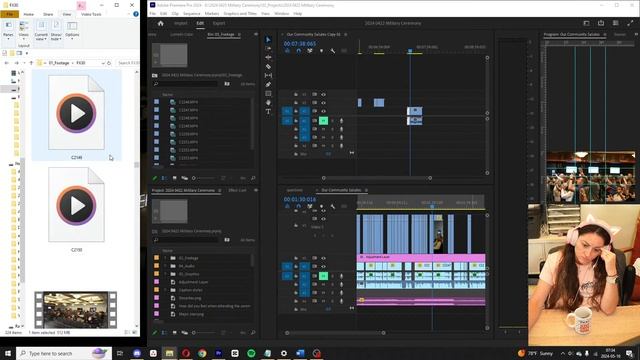Open the Graphics and Titles menu
The height and width of the screenshot is (360, 640).
point(240,13)
